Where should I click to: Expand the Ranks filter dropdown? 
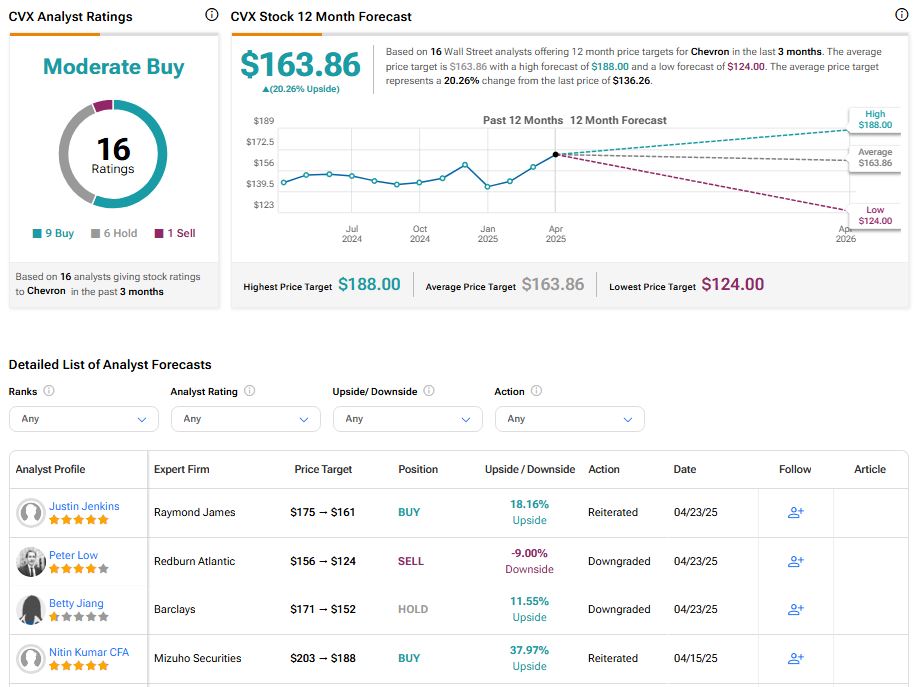tap(84, 419)
